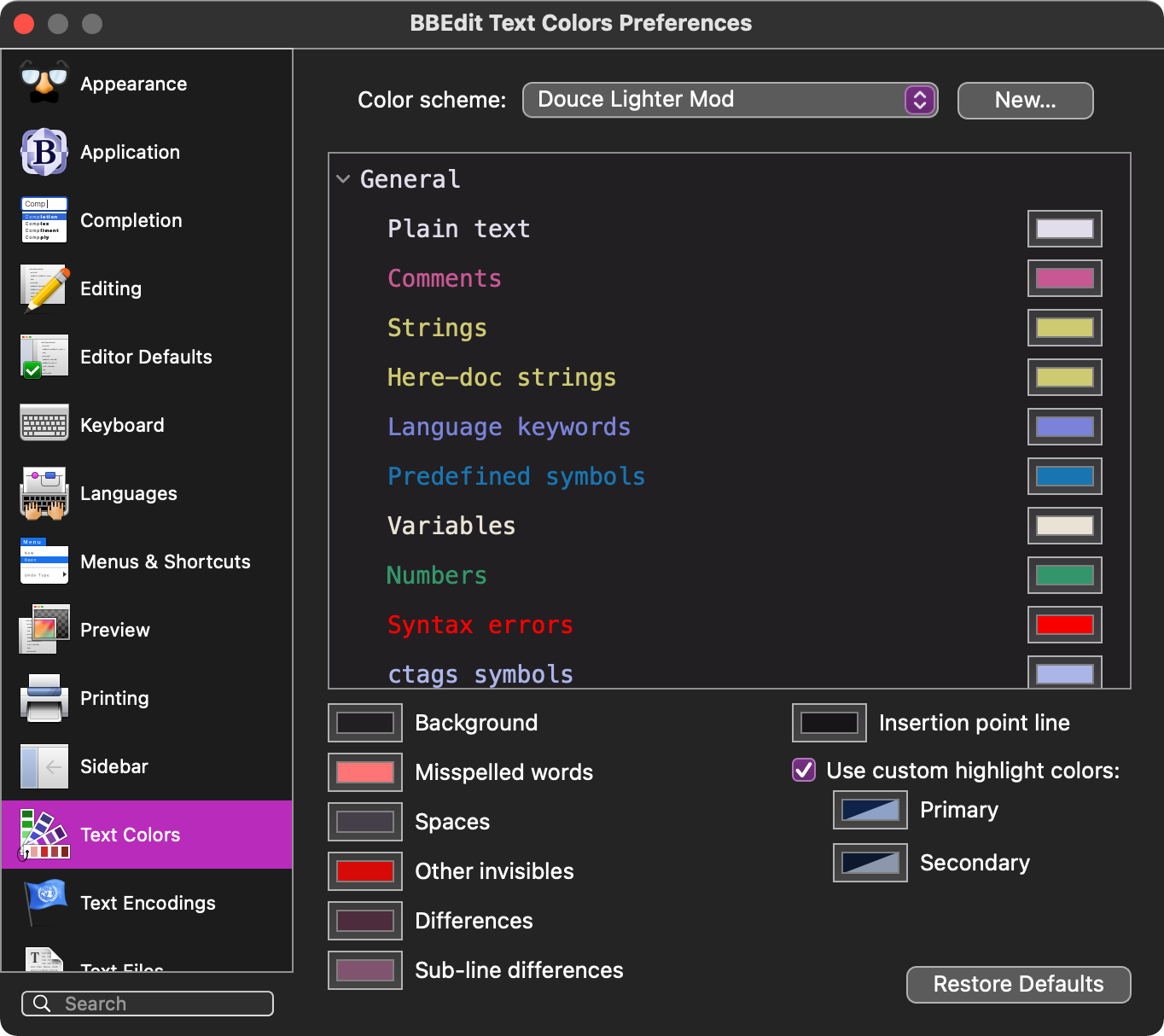Click the 'ctags symbols' row text
Image resolution: width=1164 pixels, height=1036 pixels.
point(480,674)
